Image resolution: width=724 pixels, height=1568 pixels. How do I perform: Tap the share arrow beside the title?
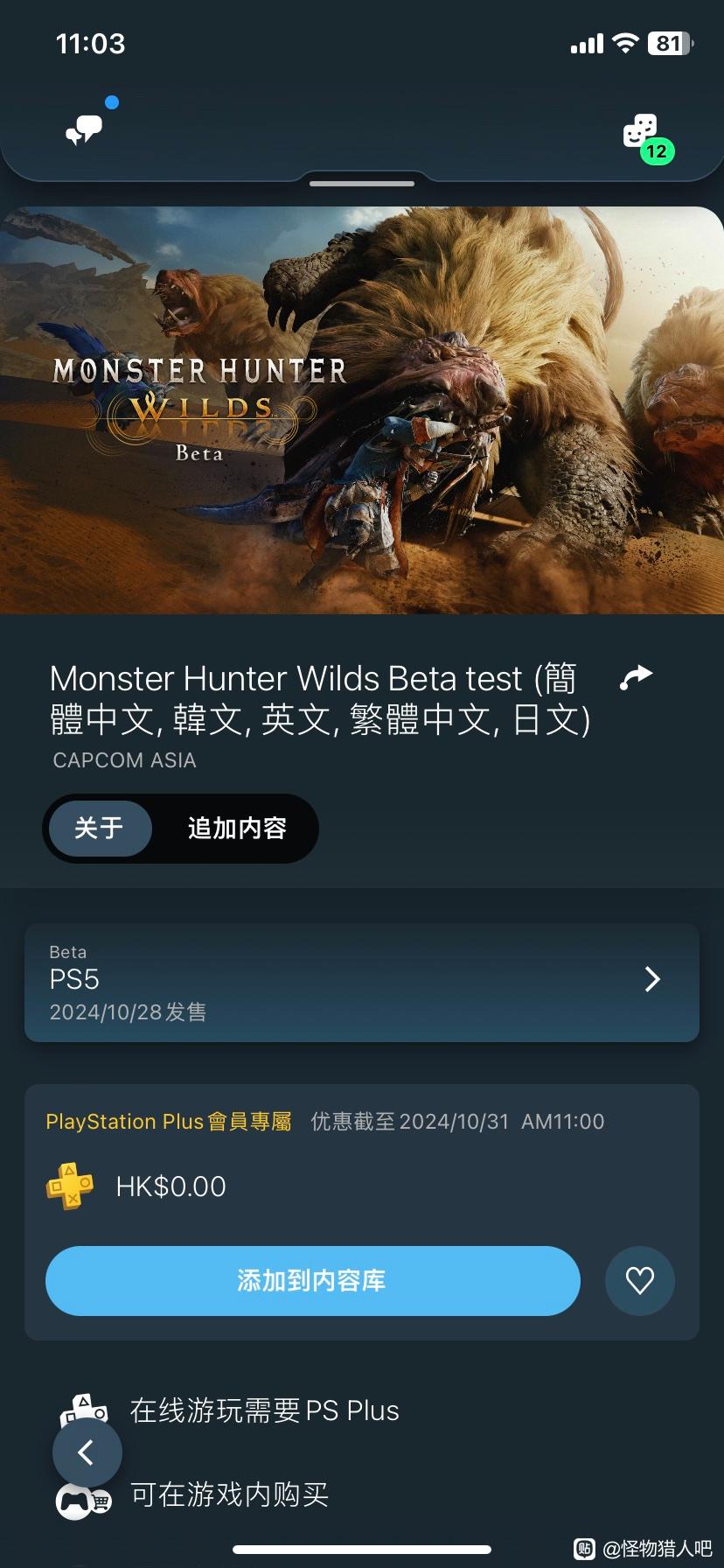[636, 677]
